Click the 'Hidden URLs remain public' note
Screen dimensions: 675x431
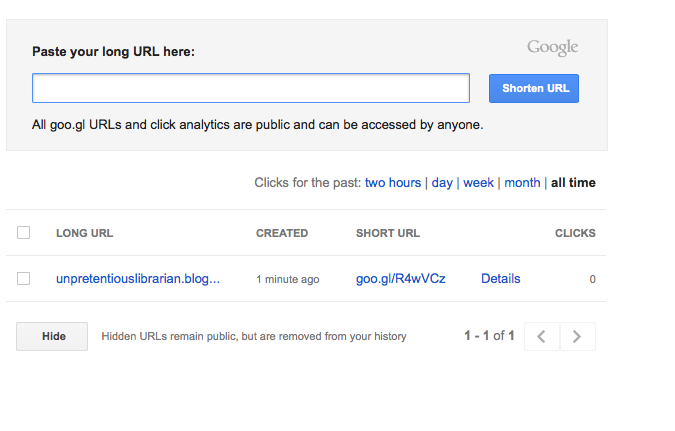254,336
